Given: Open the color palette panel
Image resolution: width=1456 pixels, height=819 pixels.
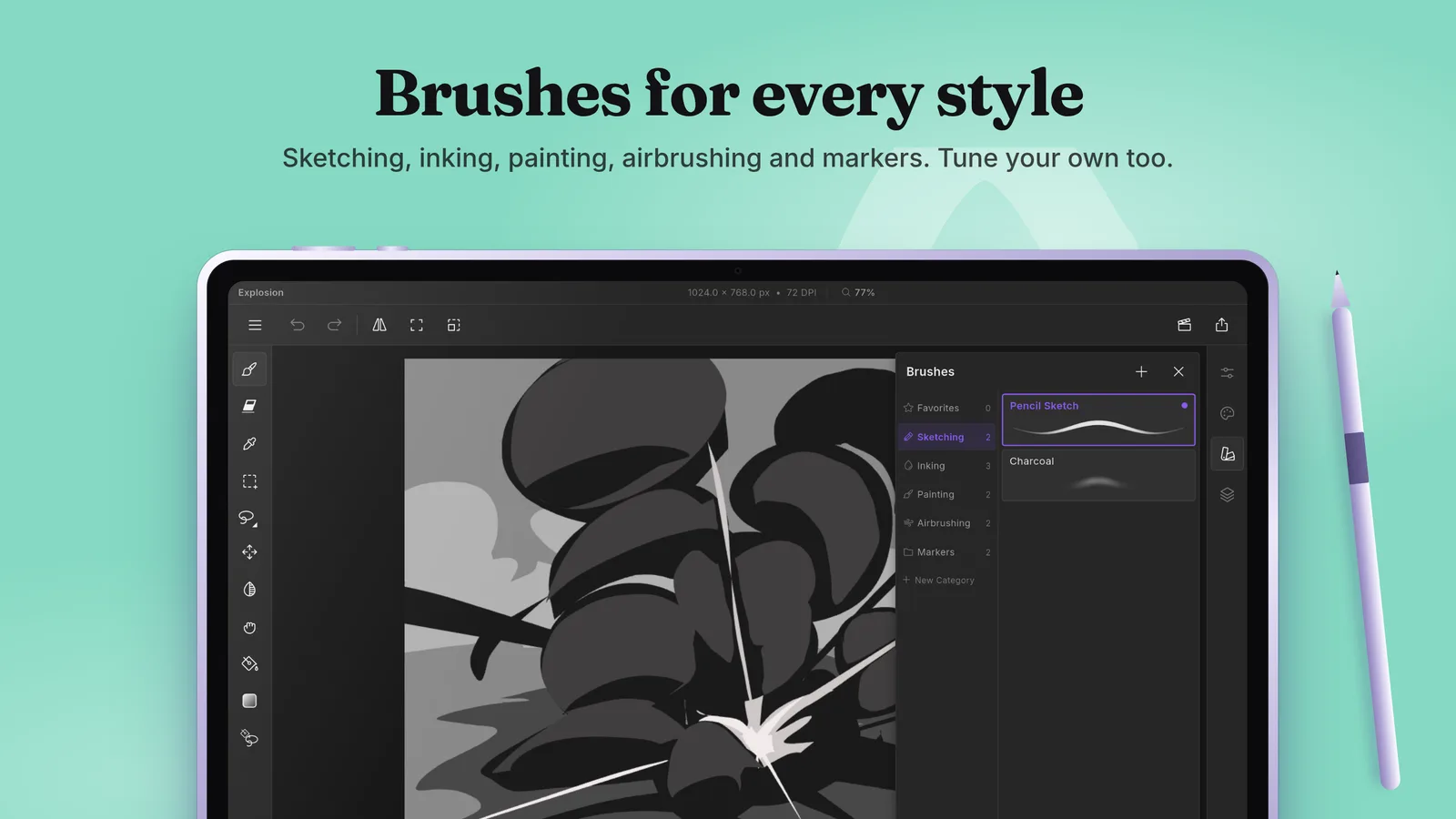Looking at the screenshot, I should (x=1227, y=413).
